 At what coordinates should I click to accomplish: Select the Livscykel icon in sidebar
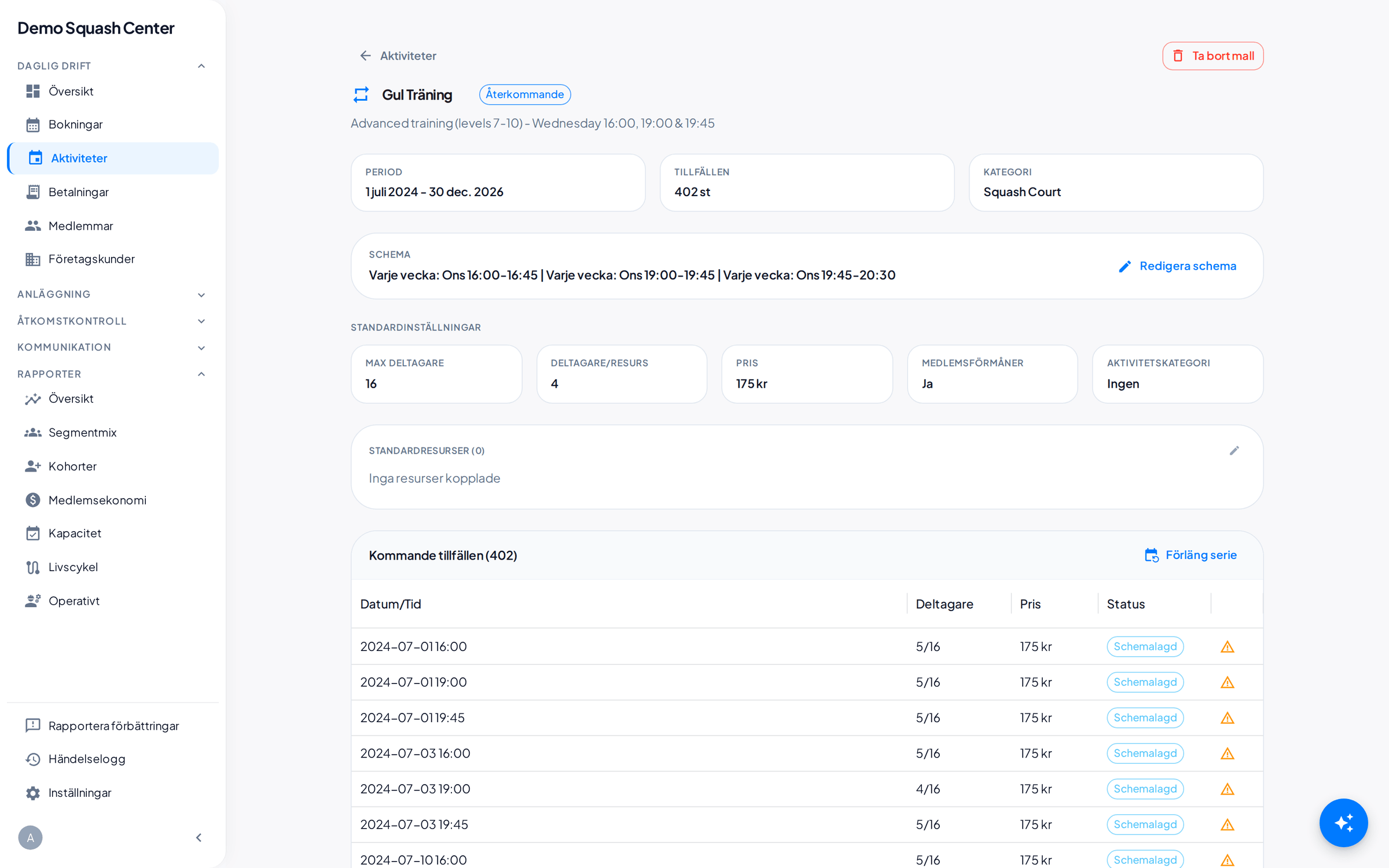pyautogui.click(x=33, y=567)
